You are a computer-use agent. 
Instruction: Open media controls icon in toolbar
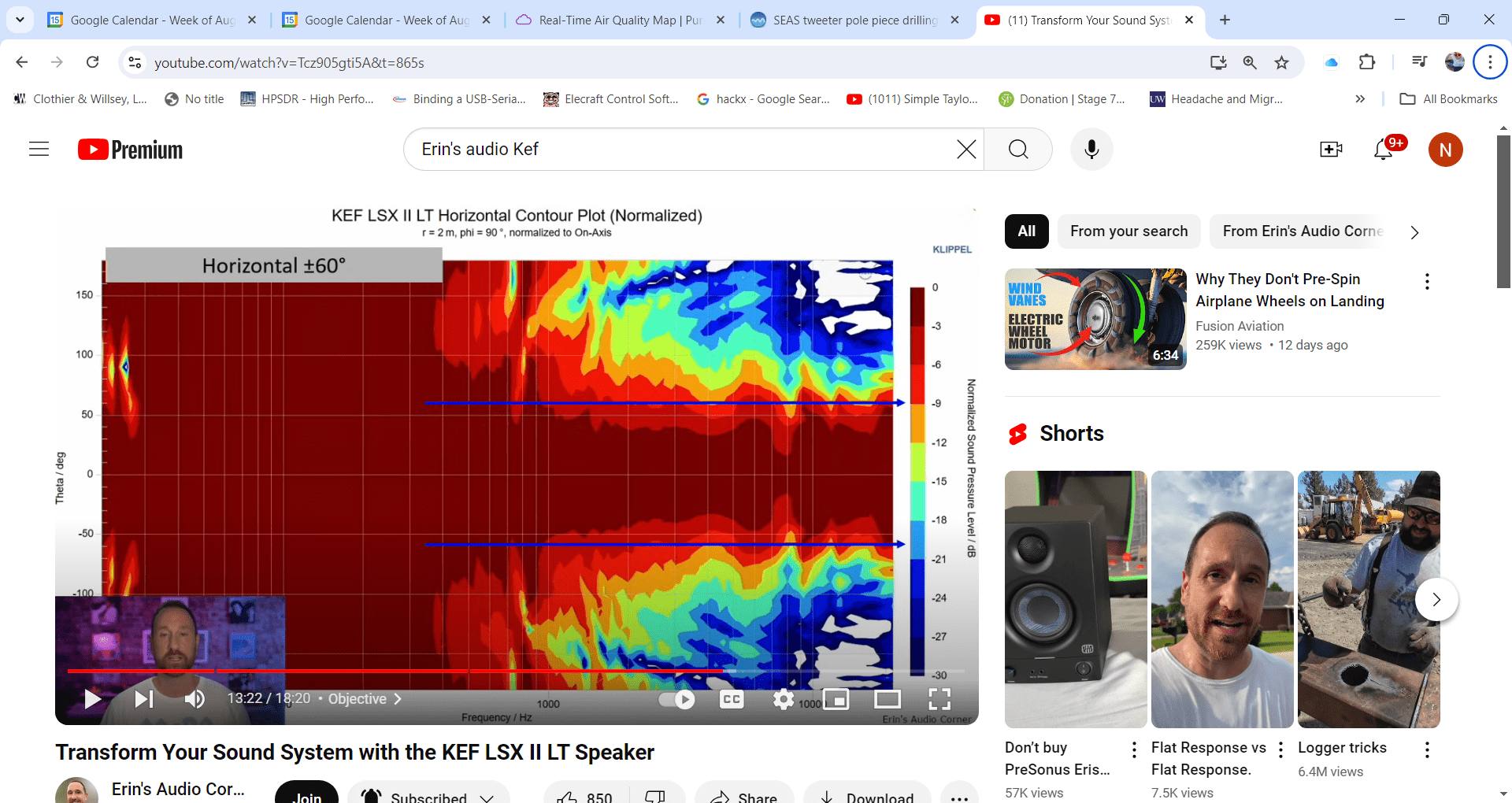tap(1419, 62)
